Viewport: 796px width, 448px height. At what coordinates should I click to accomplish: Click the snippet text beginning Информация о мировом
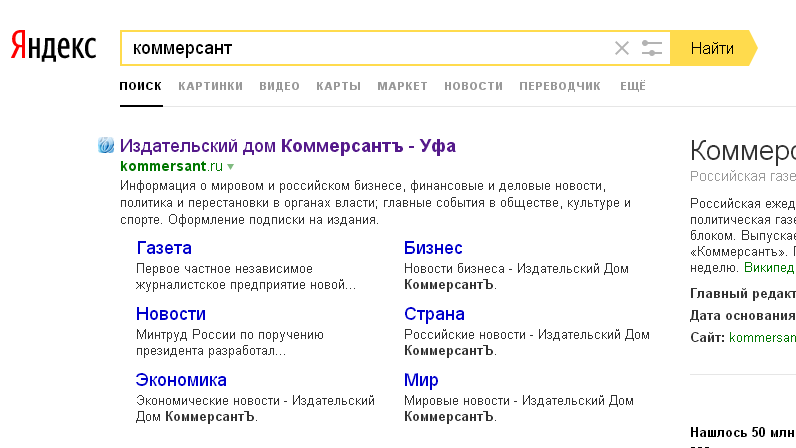point(376,203)
